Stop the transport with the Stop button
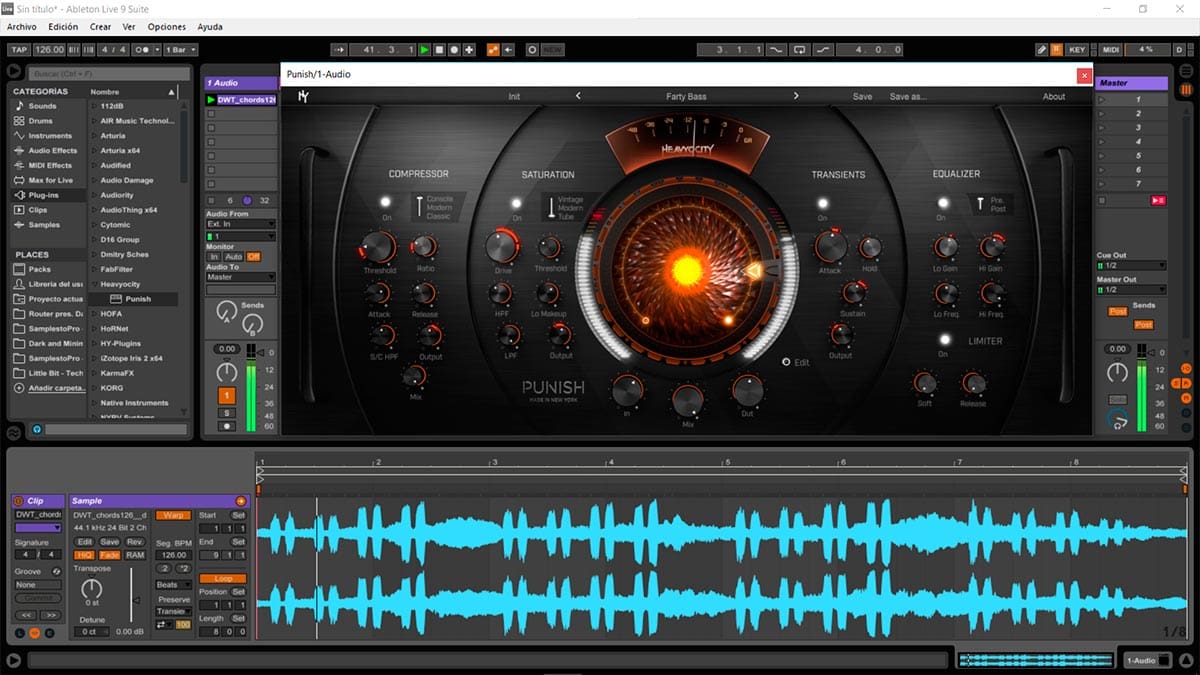This screenshot has height=675, width=1200. click(439, 49)
